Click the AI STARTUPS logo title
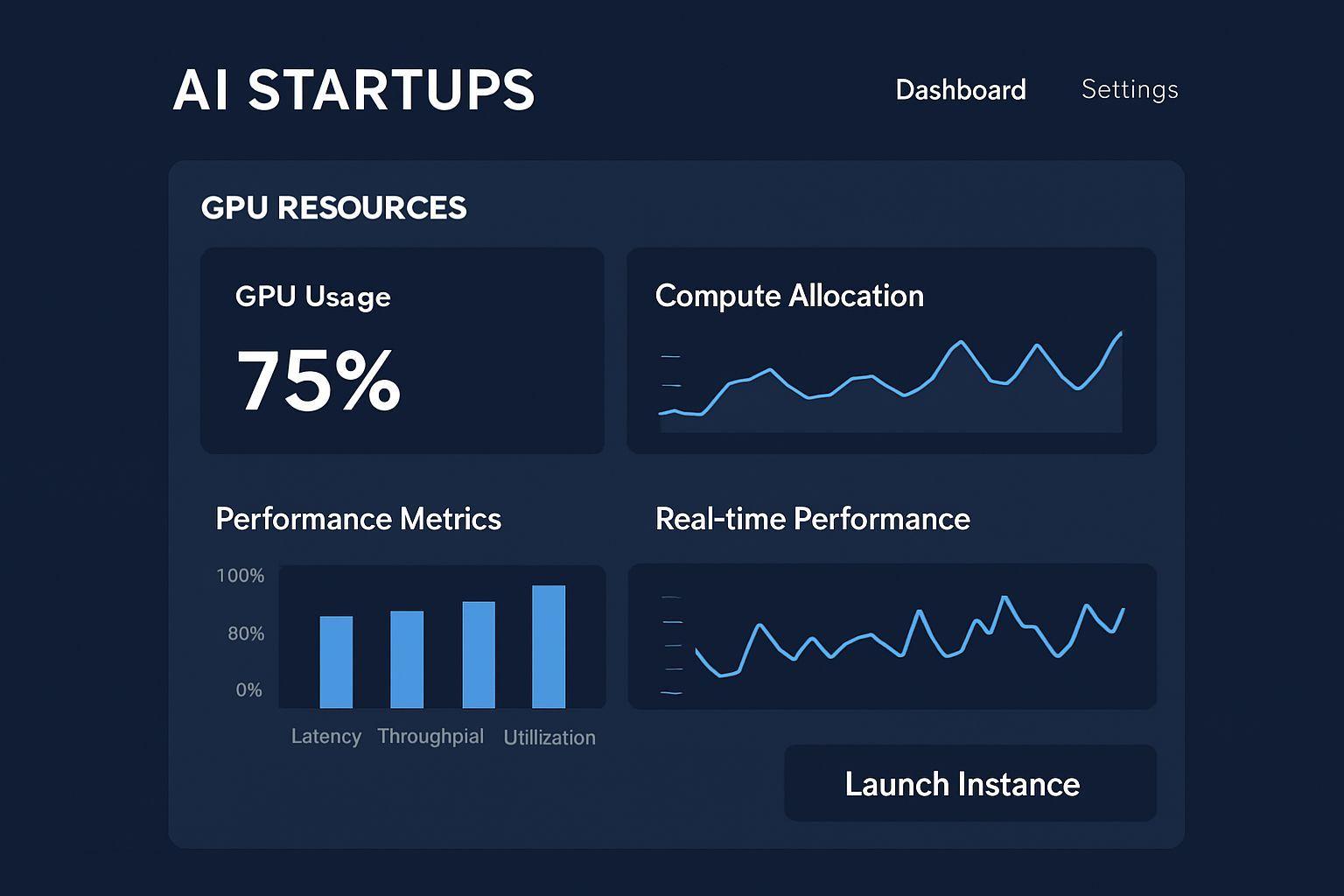The height and width of the screenshot is (896, 1344). pyautogui.click(x=353, y=89)
